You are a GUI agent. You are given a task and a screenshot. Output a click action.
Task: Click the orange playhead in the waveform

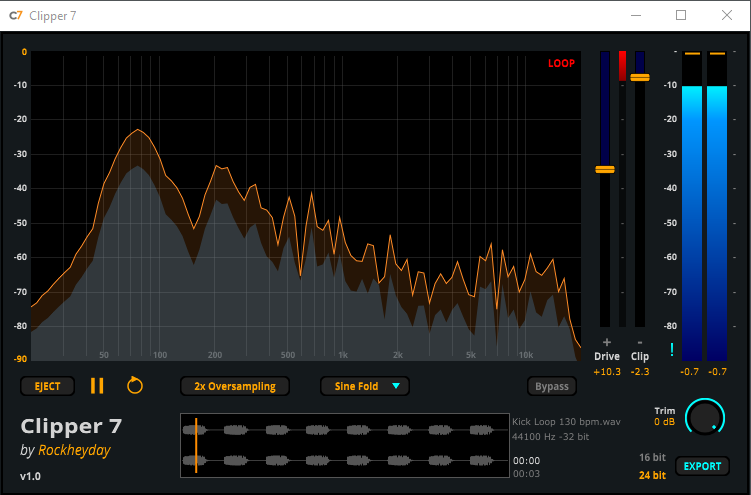point(196,445)
